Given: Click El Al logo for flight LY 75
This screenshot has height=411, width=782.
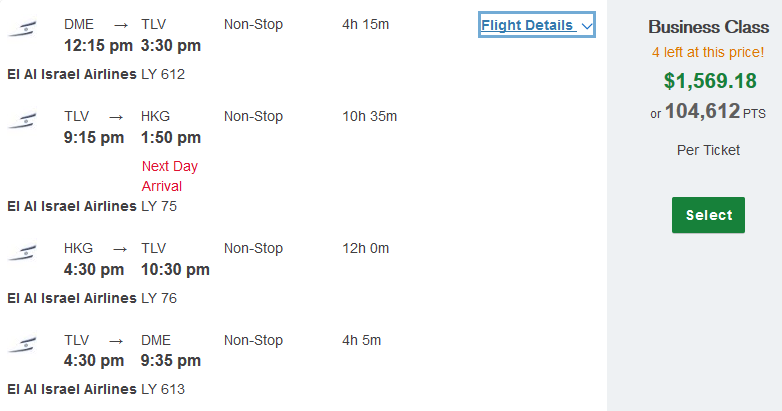Looking at the screenshot, I should (x=22, y=121).
